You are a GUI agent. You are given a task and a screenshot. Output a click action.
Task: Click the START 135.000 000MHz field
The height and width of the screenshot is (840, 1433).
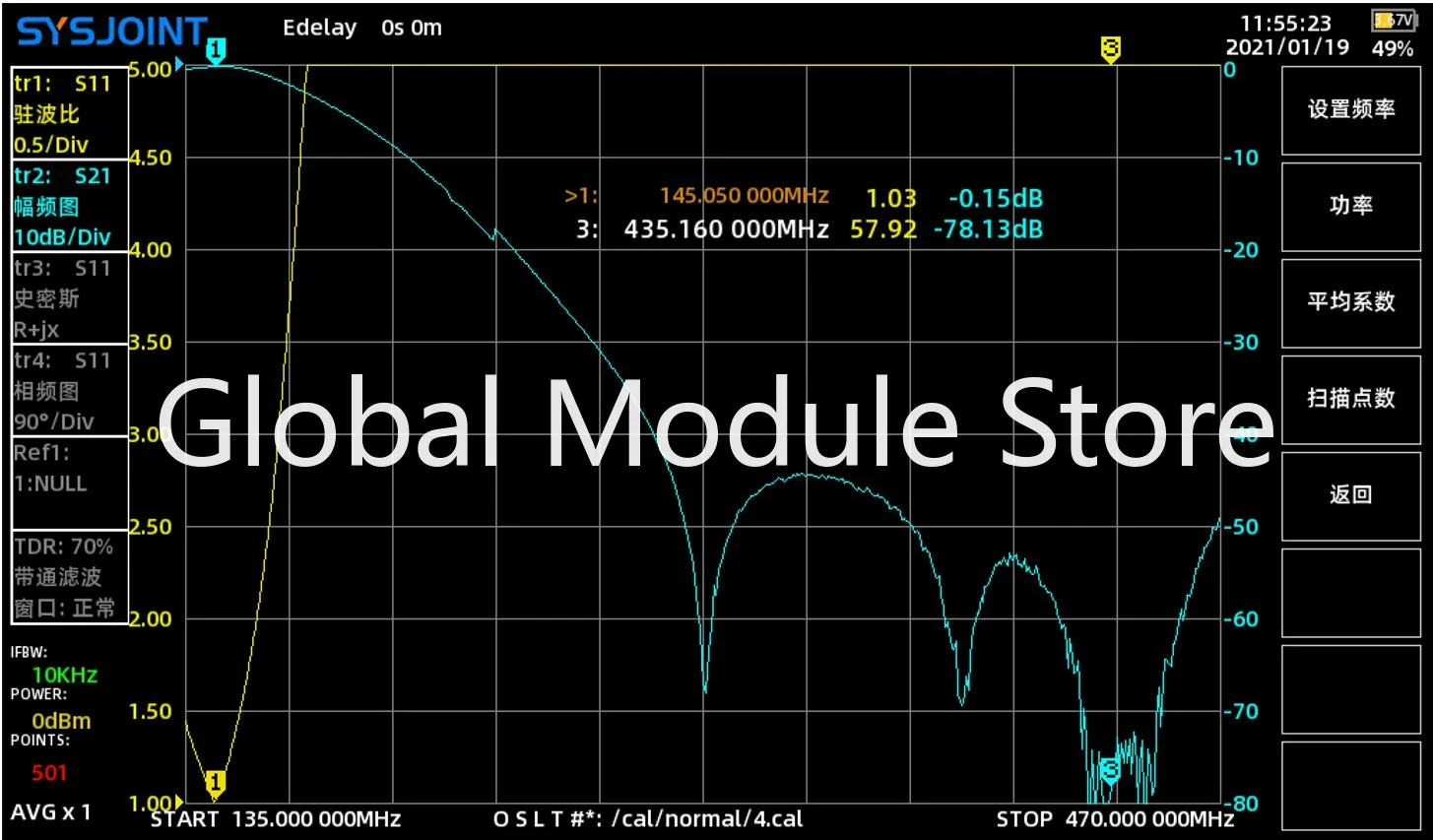tap(276, 819)
